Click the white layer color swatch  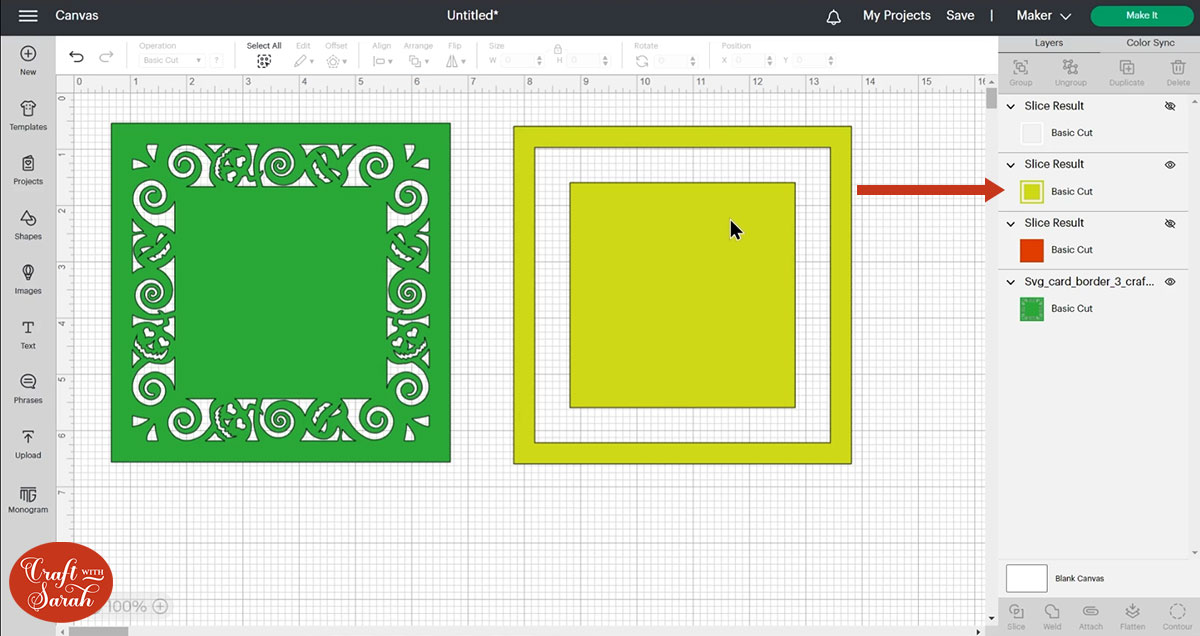(x=1032, y=133)
